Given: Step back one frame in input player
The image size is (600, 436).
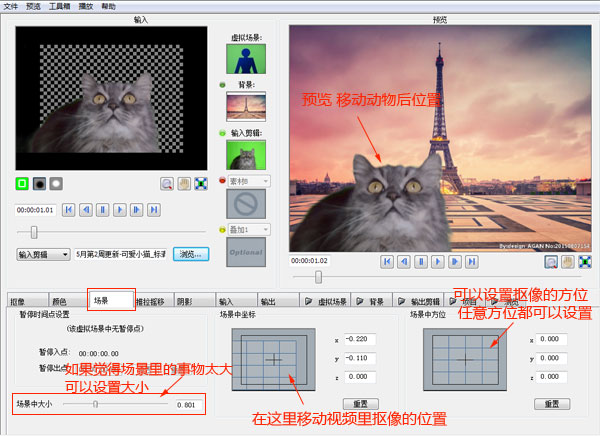Looking at the screenshot, I should pos(86,210).
